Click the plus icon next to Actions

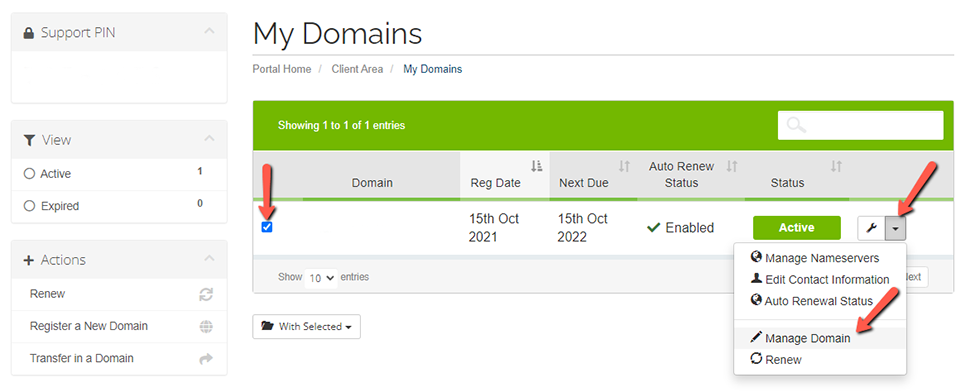coord(28,260)
